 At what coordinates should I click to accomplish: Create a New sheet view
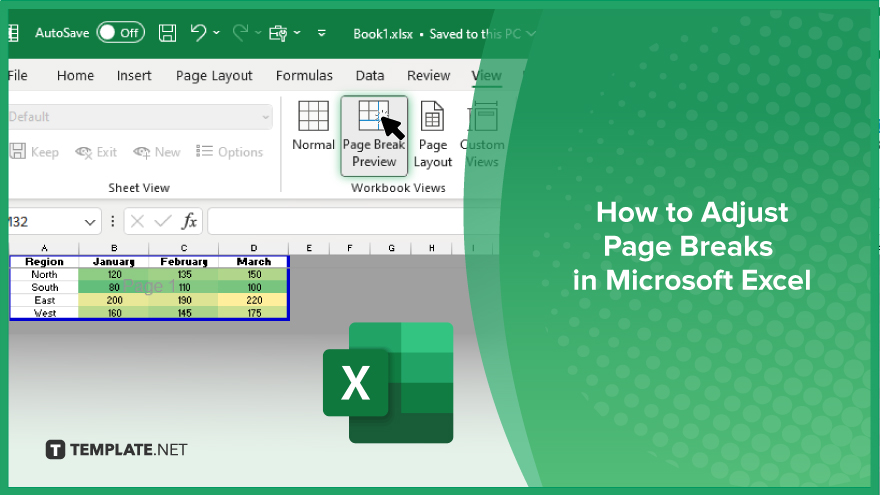tap(157, 152)
